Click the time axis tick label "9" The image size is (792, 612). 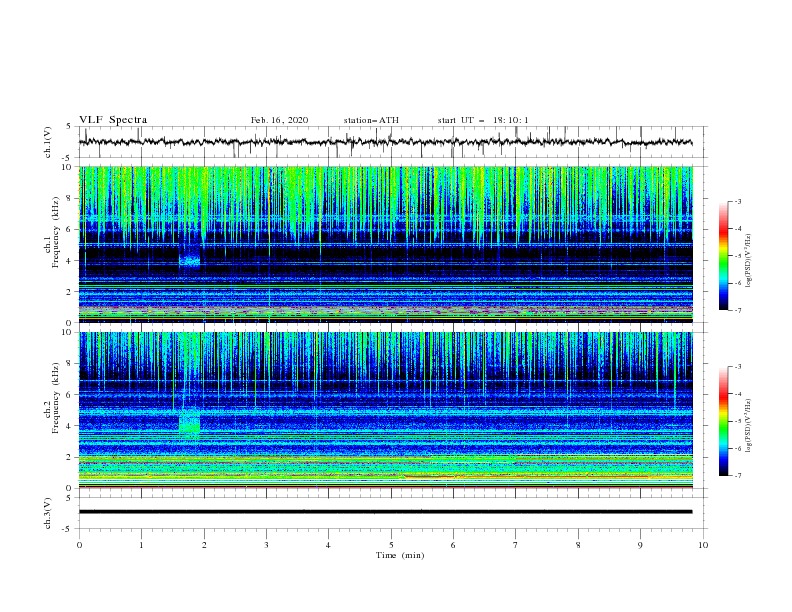coord(640,545)
